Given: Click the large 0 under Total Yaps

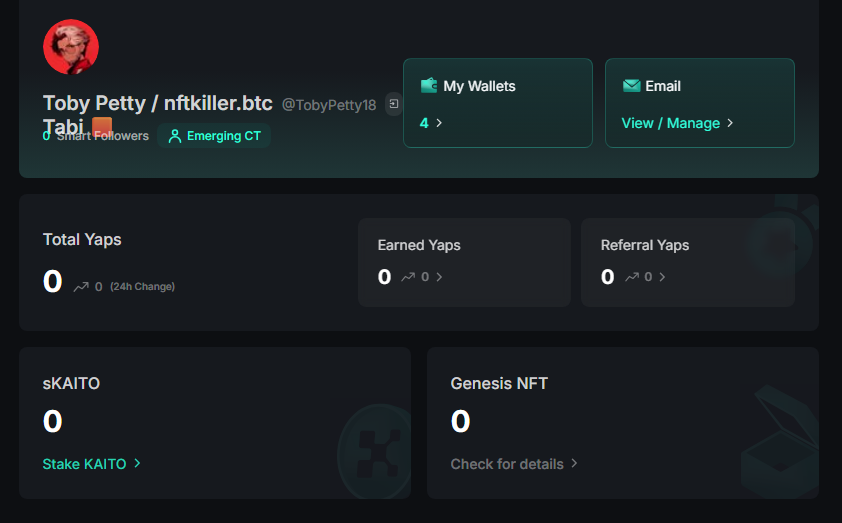Looking at the screenshot, I should click(x=53, y=281).
